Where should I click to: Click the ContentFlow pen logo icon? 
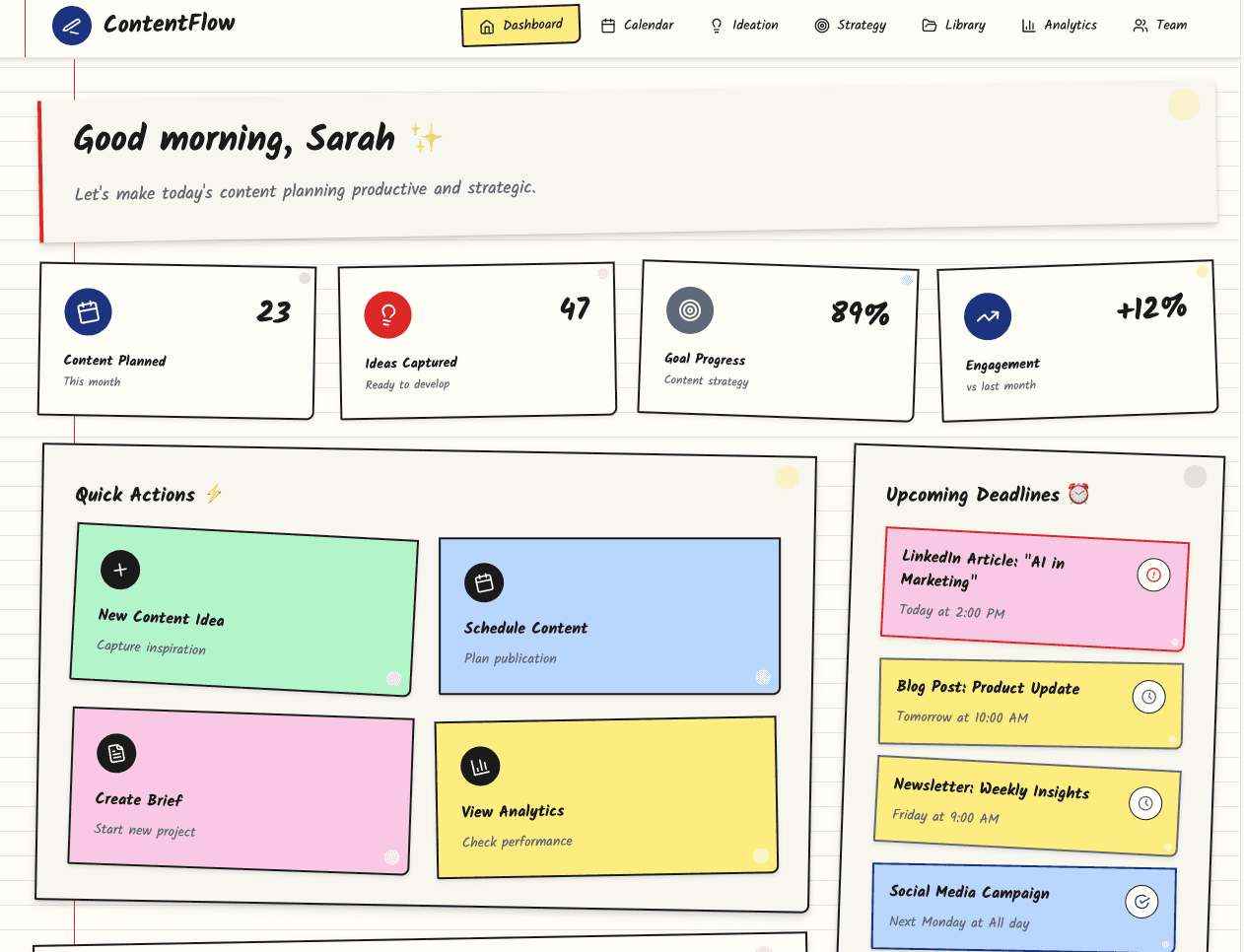tap(72, 26)
